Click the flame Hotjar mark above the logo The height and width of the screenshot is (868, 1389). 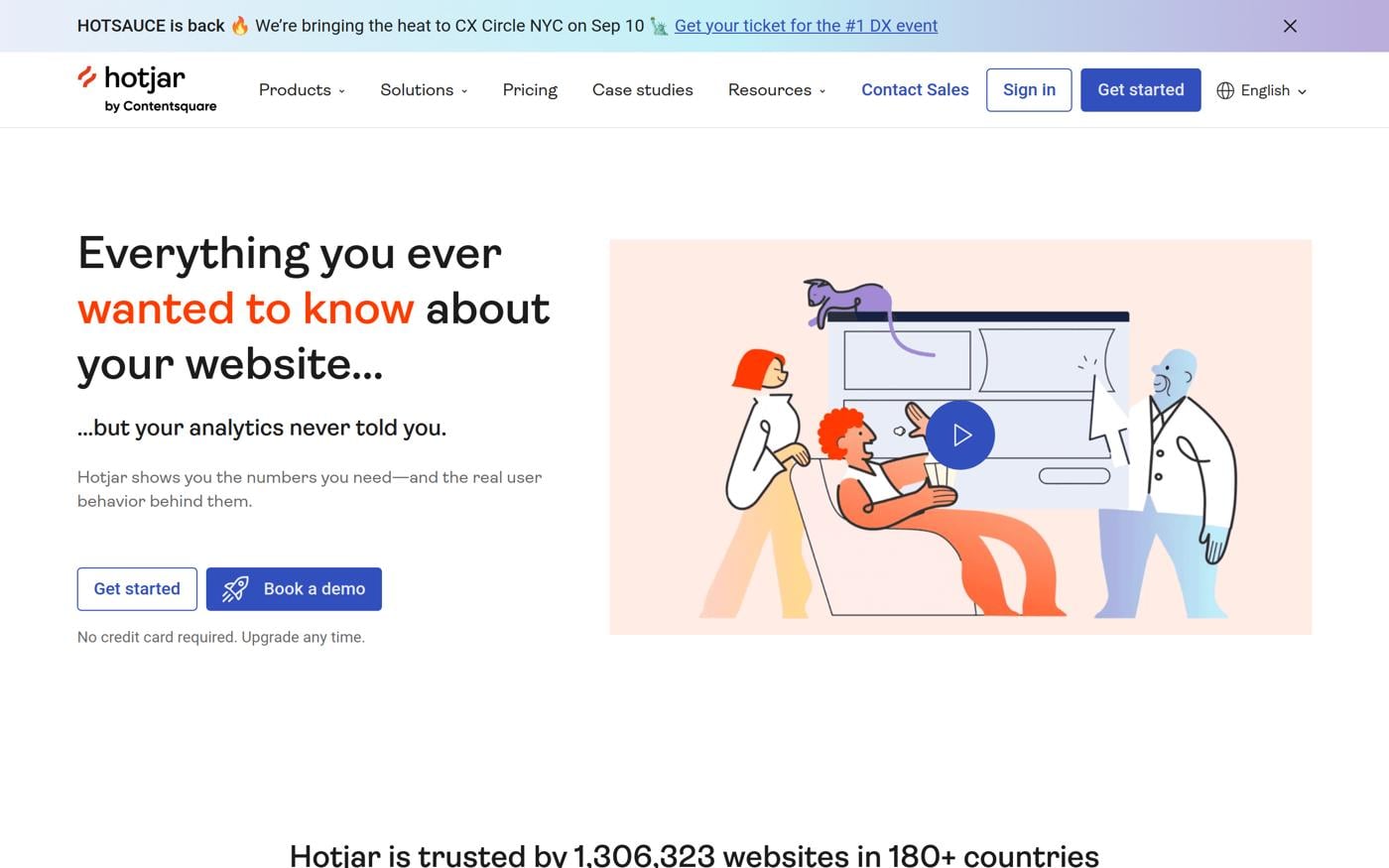point(86,75)
